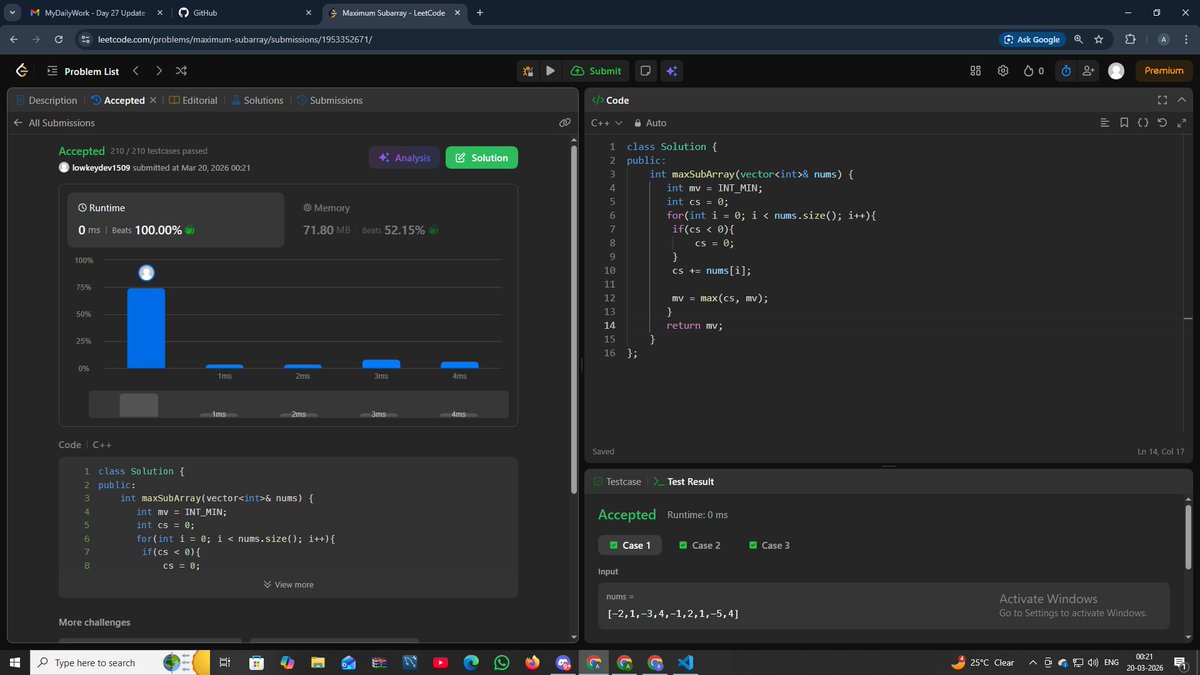The width and height of the screenshot is (1200, 675).
Task: Reload the page in browser
Action: [59, 39]
